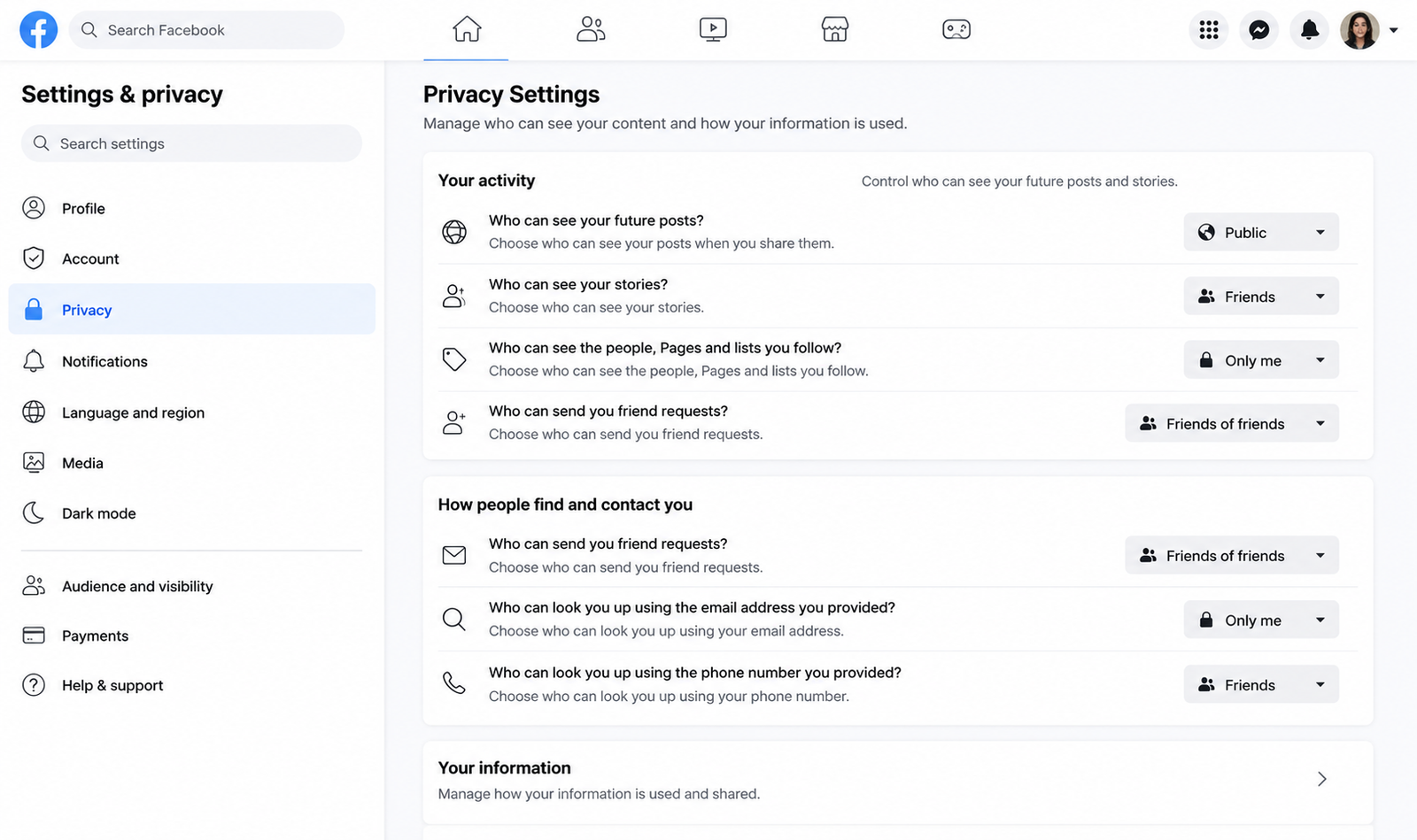Click the Notifications bell icon in sidebar
The height and width of the screenshot is (840, 1417).
(x=34, y=361)
